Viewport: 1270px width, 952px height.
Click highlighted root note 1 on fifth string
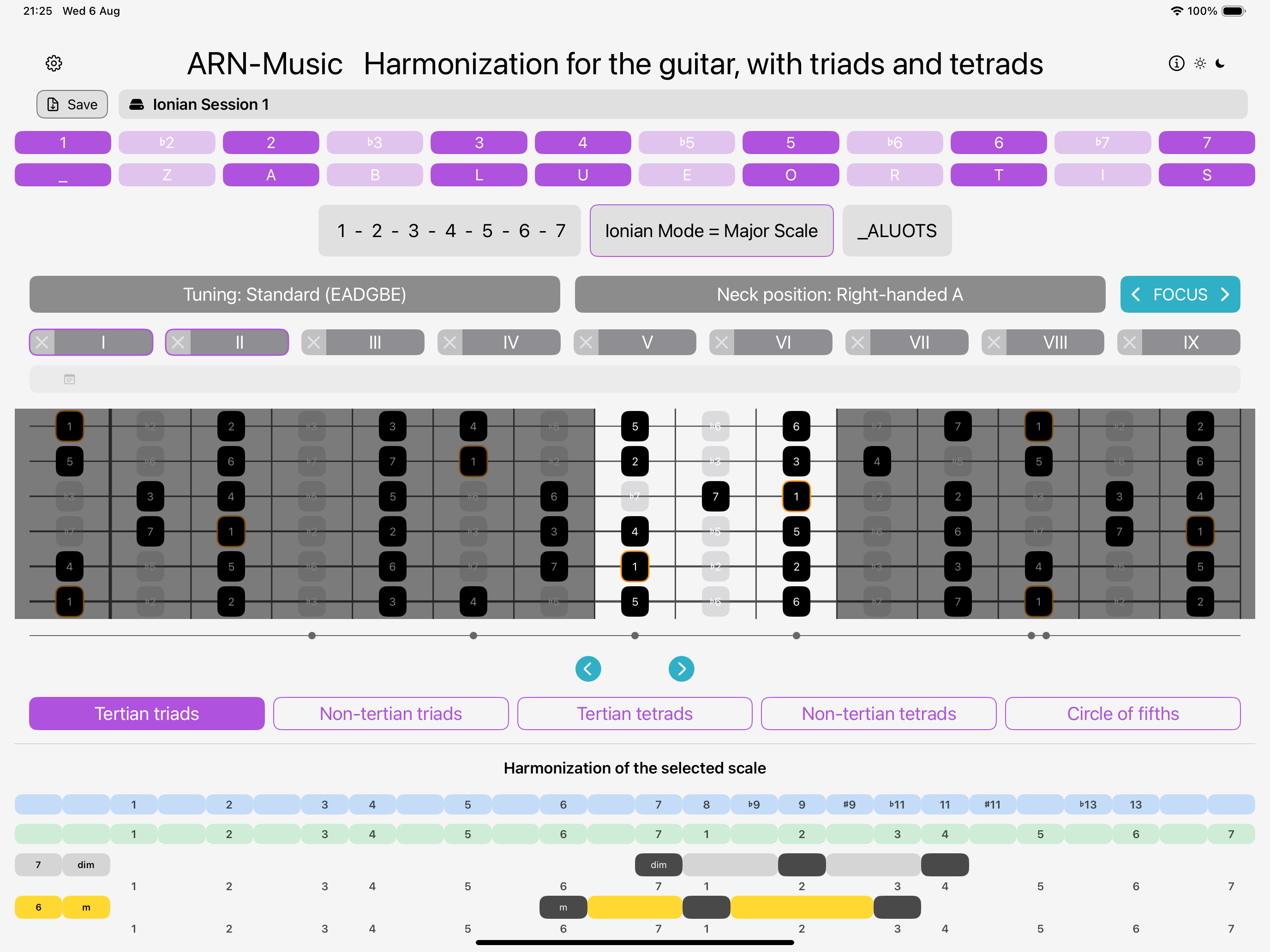click(x=635, y=566)
